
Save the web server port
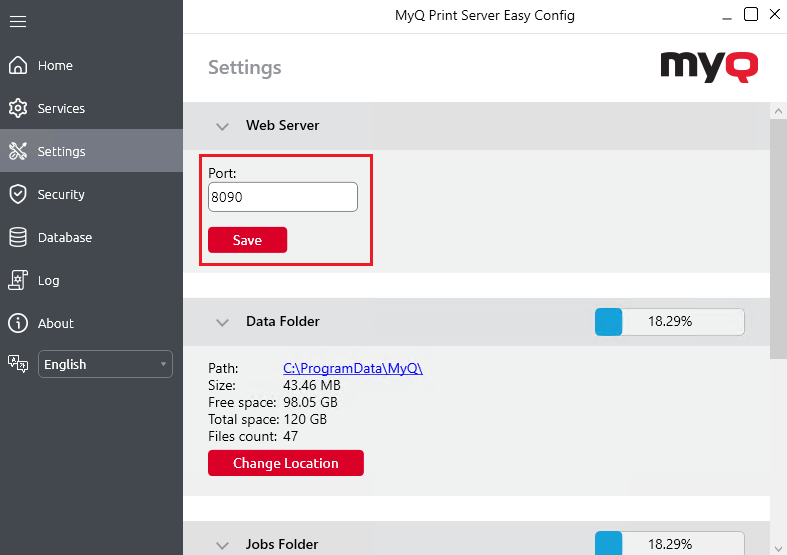247,241
